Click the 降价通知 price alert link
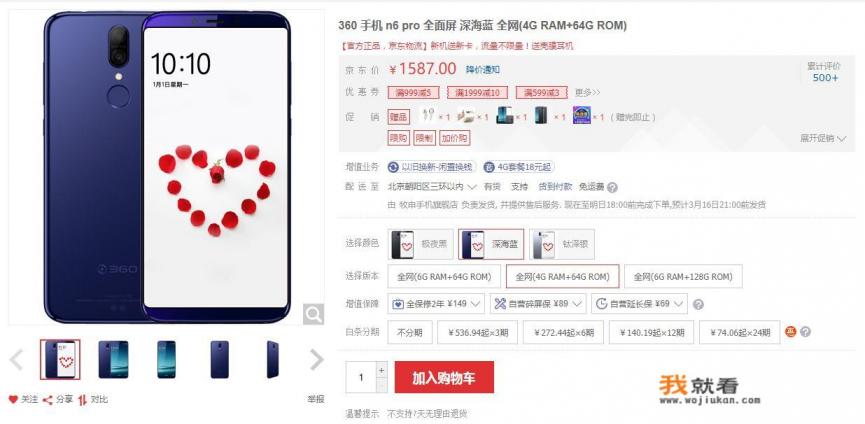The width and height of the screenshot is (865, 424). tap(483, 69)
